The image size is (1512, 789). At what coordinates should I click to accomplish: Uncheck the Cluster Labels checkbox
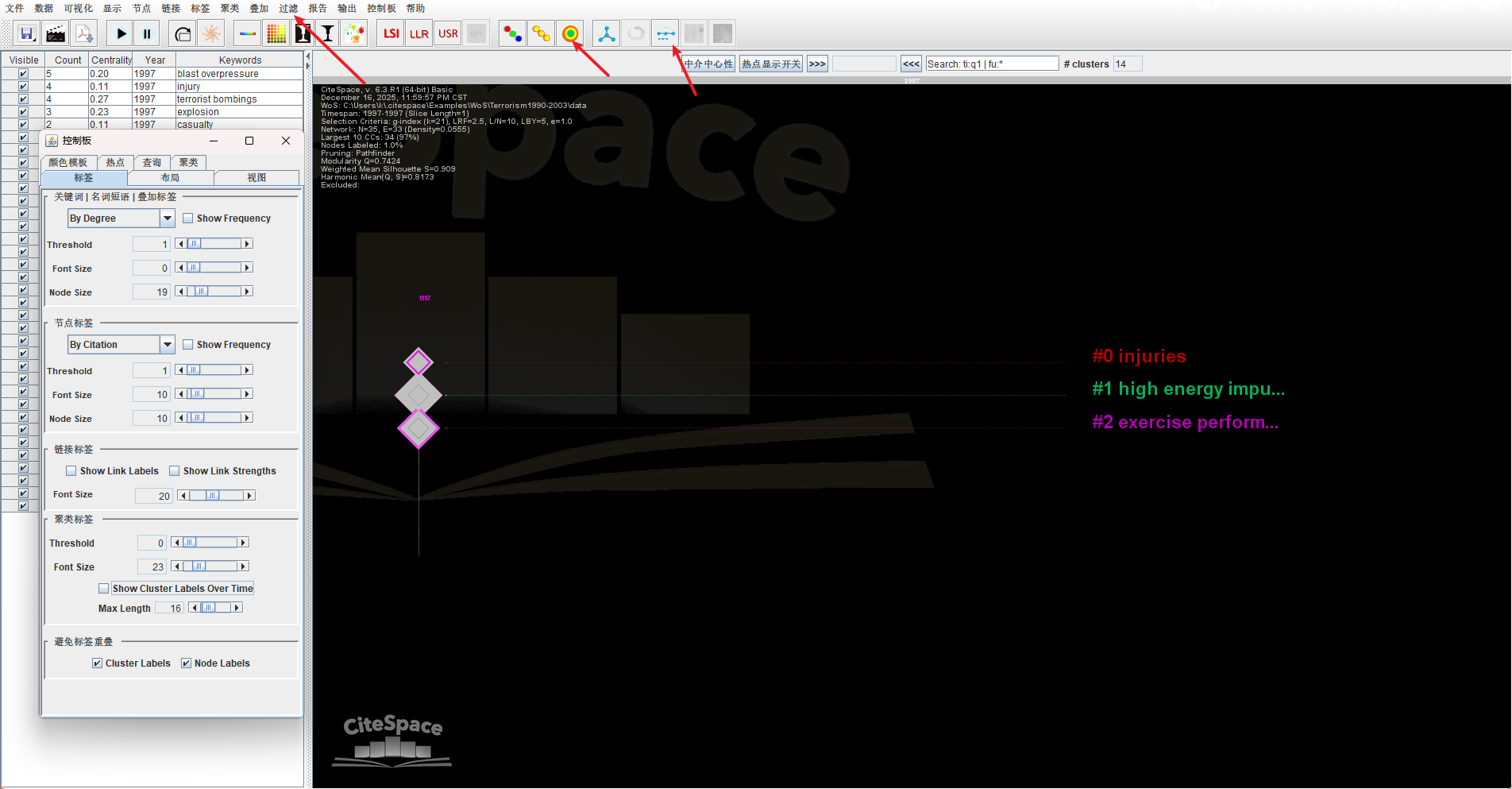97,663
